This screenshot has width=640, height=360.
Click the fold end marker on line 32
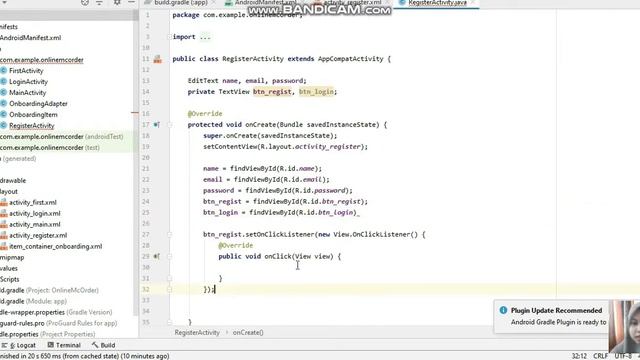[x=169, y=289]
